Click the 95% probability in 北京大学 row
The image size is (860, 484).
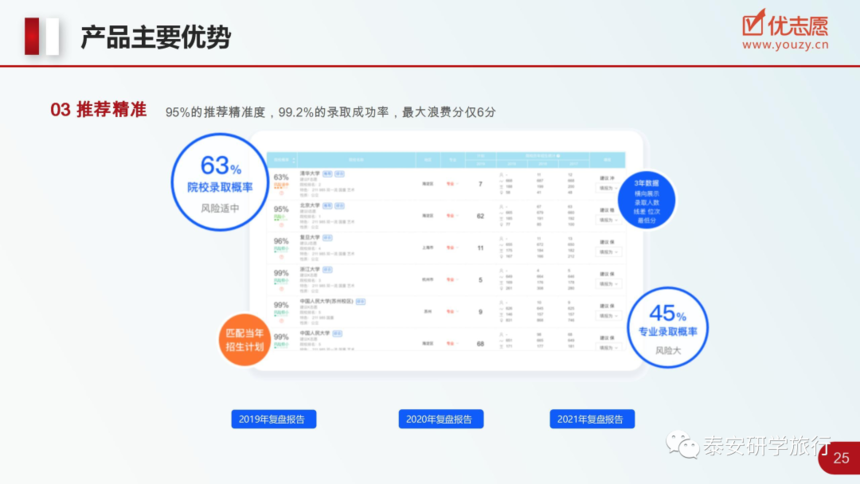pyautogui.click(x=281, y=209)
